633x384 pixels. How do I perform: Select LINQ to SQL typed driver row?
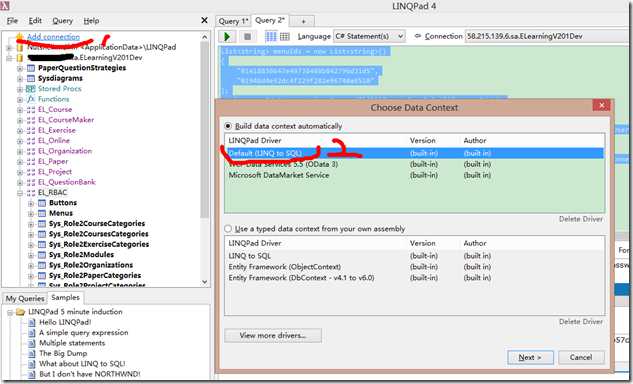pos(415,256)
